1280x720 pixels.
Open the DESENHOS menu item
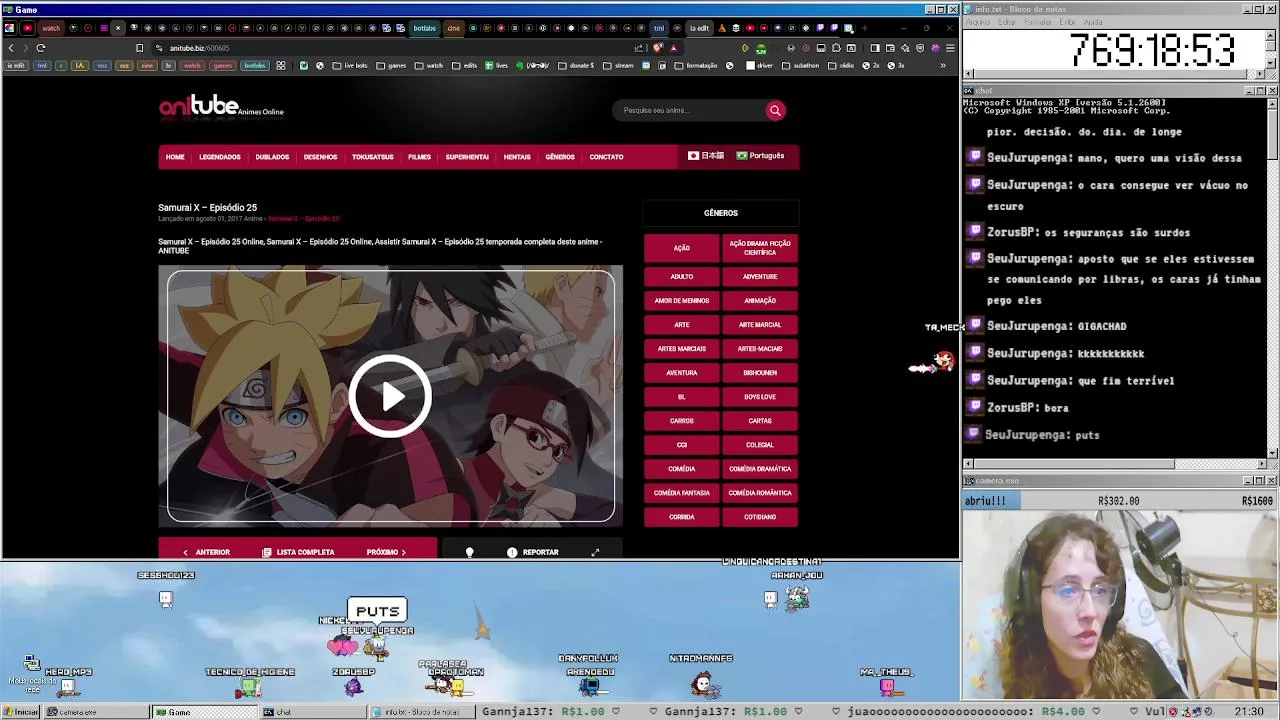tap(320, 157)
